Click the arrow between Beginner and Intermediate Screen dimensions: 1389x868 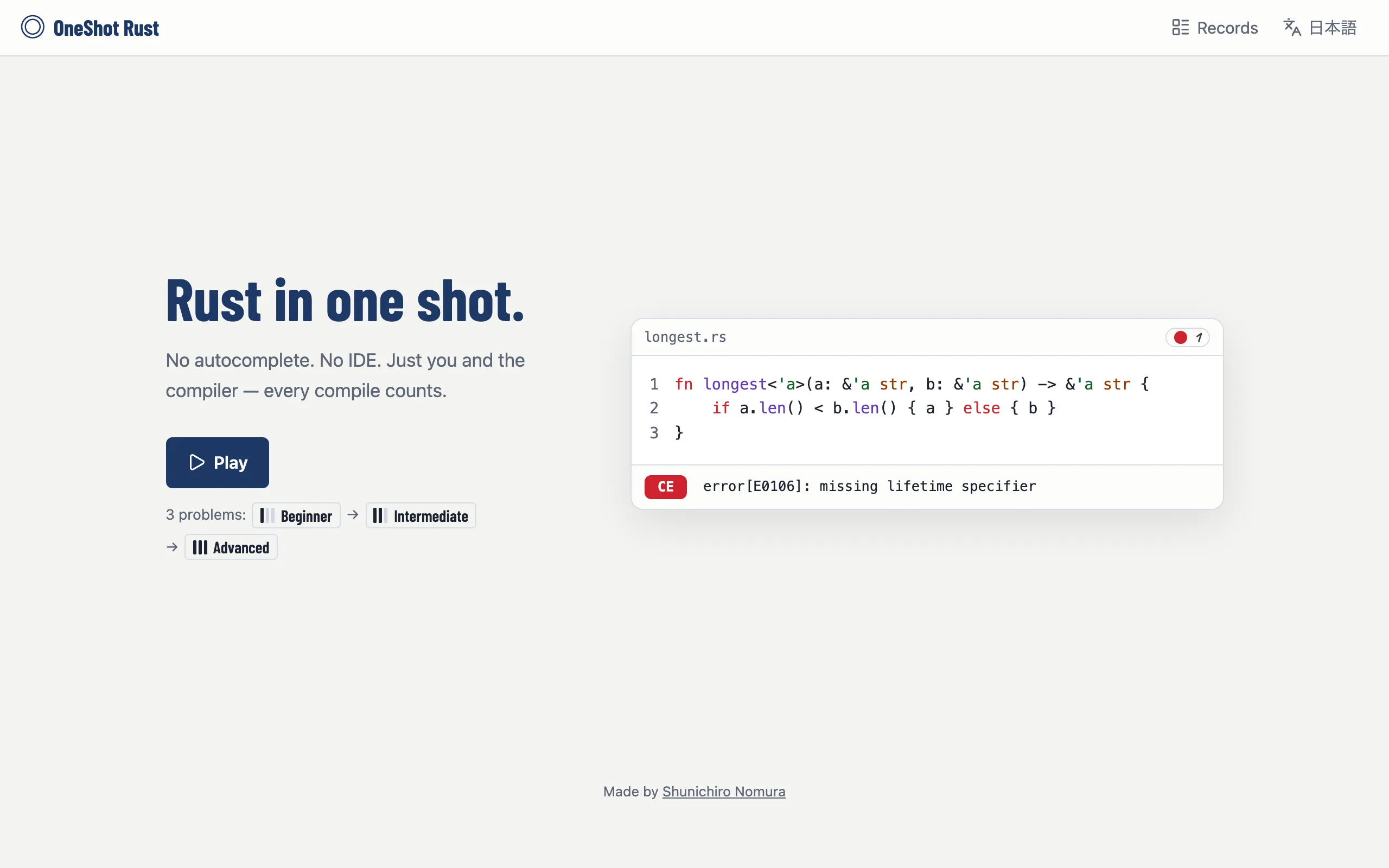(x=353, y=515)
